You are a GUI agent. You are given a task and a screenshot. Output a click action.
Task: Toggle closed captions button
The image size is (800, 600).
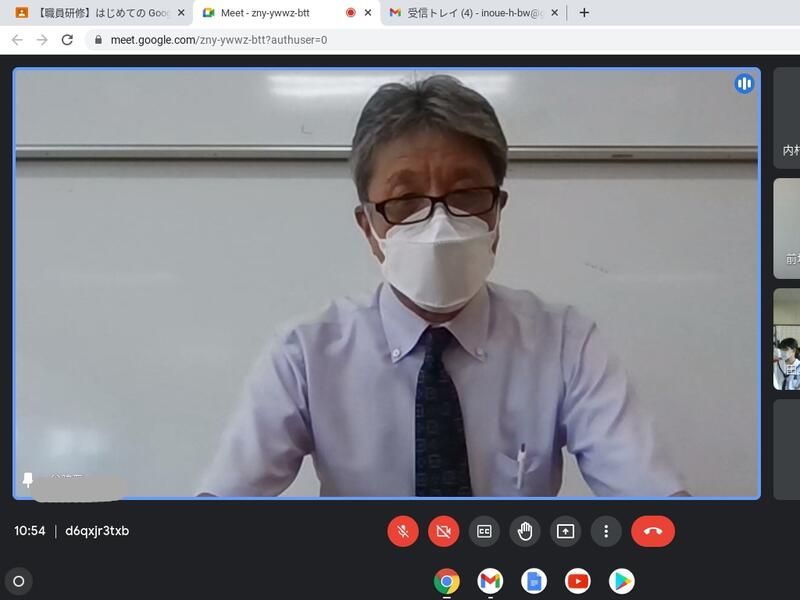point(484,531)
